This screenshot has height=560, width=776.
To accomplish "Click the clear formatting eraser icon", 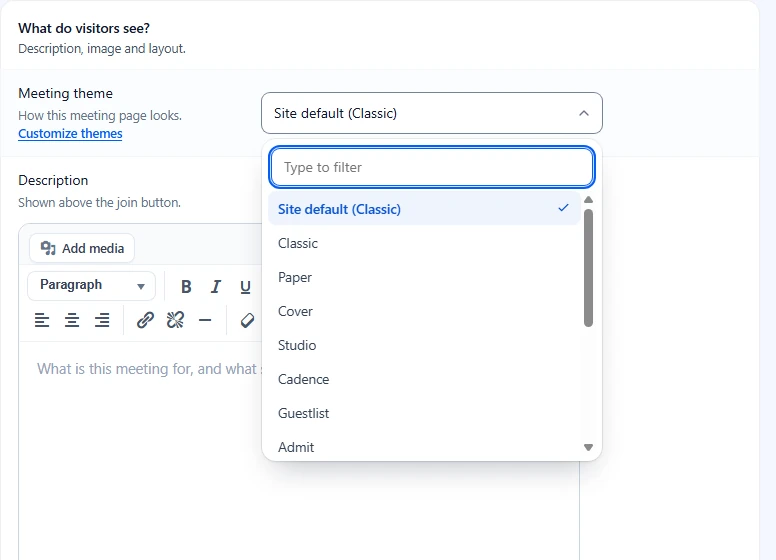I will coord(247,320).
